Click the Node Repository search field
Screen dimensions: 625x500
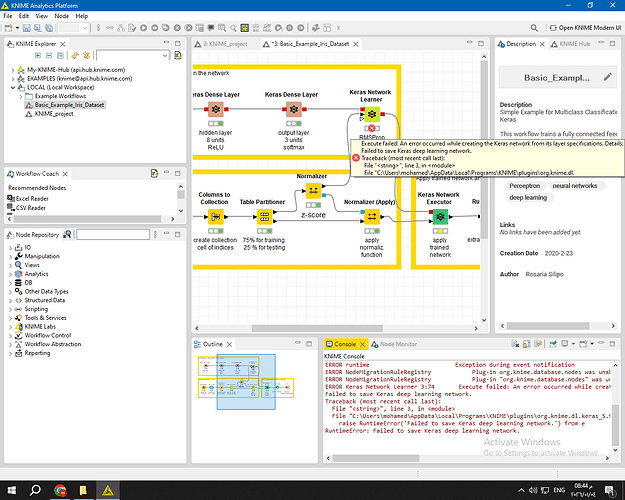tap(113, 234)
